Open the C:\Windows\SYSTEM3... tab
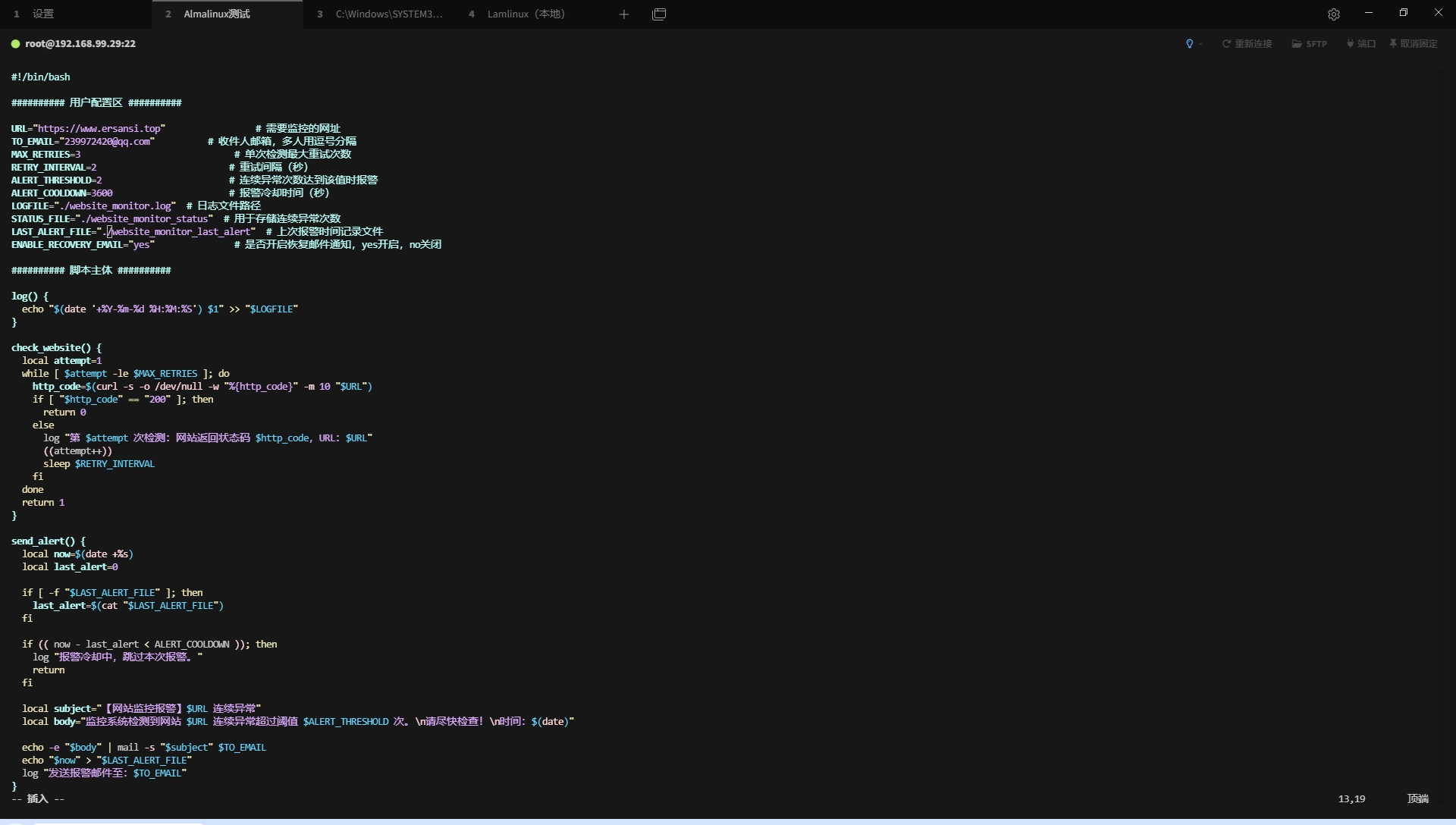Viewport: 1456px width, 825px height. [379, 14]
